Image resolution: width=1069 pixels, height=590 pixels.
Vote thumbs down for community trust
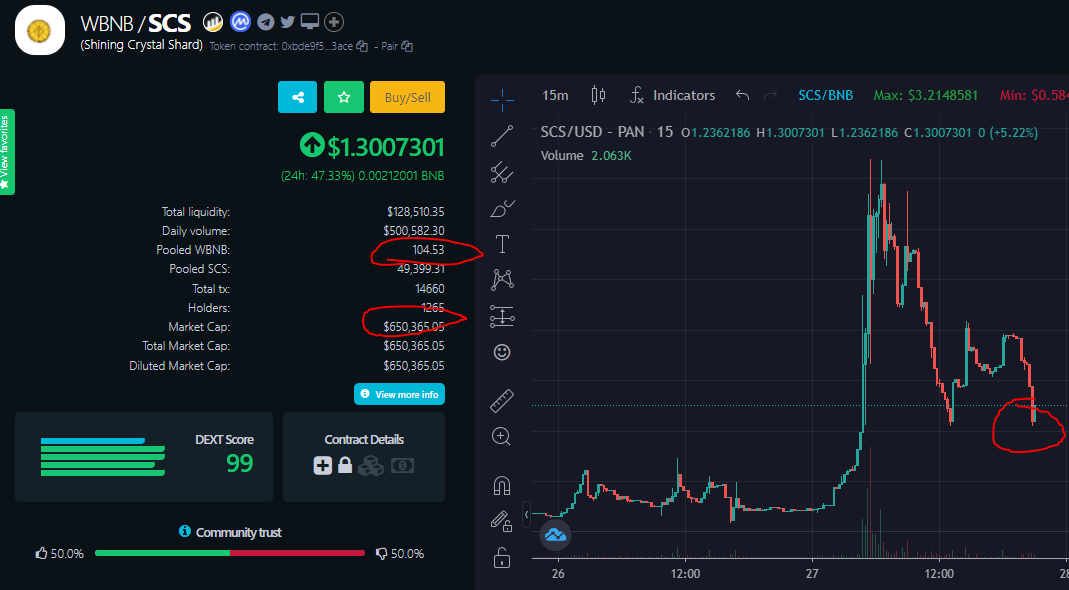[x=382, y=553]
